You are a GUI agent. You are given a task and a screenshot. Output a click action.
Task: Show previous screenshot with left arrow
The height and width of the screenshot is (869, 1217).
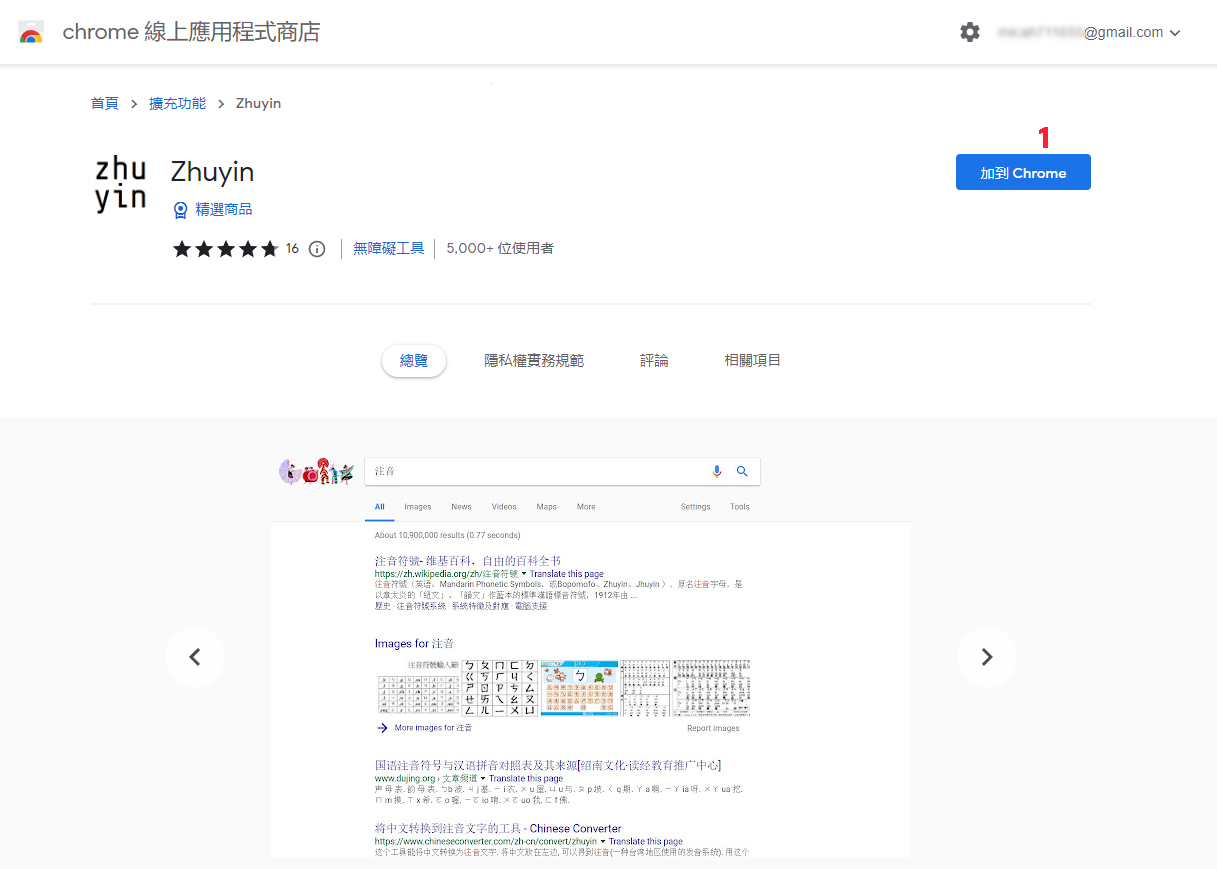[195, 657]
